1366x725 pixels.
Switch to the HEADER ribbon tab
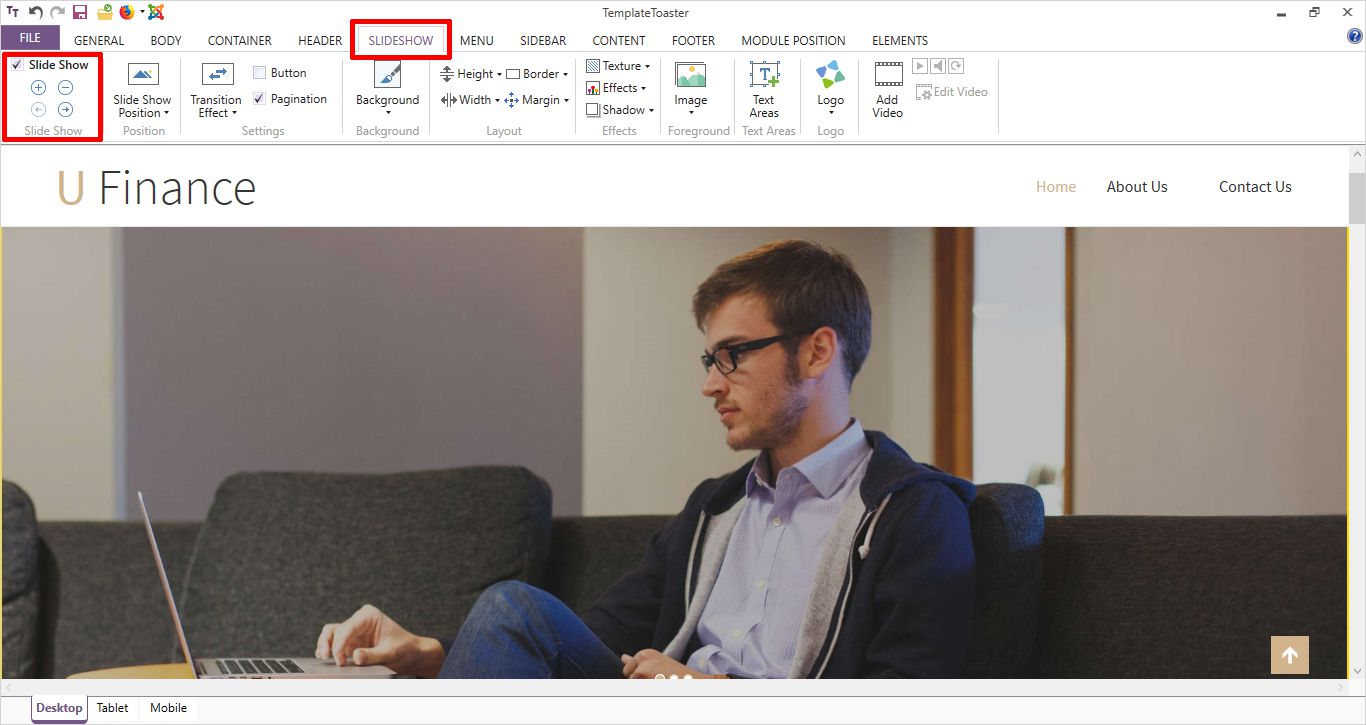(x=320, y=41)
